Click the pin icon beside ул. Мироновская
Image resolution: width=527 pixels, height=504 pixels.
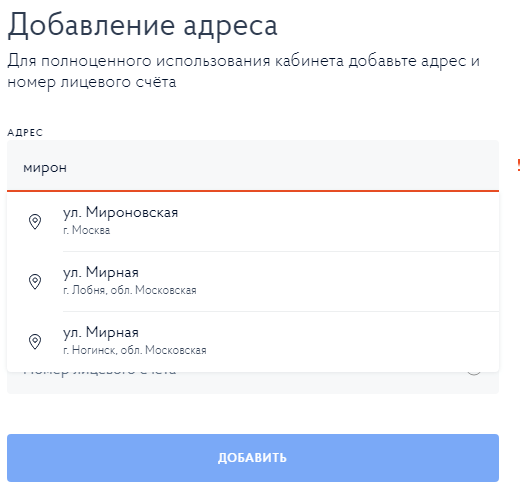35,221
